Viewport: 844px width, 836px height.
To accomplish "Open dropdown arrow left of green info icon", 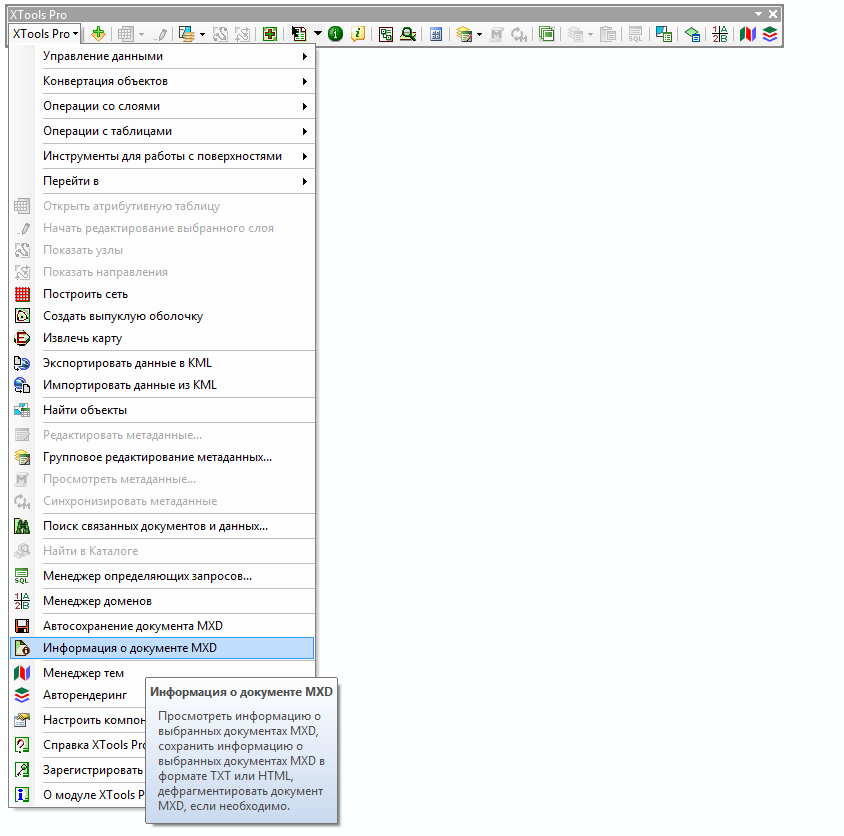I will point(318,34).
